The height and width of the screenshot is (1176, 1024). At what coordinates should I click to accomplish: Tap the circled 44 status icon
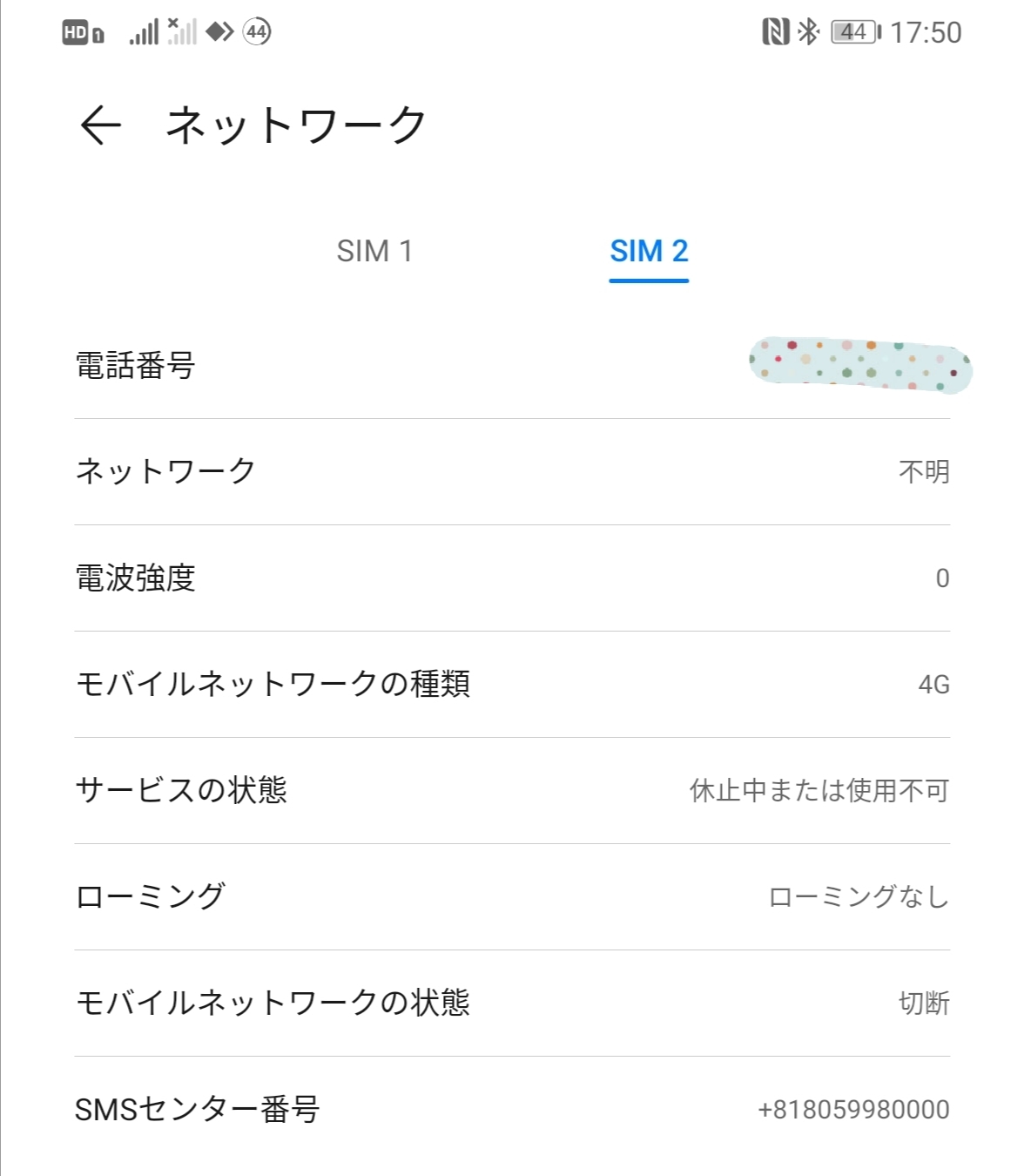[x=257, y=32]
